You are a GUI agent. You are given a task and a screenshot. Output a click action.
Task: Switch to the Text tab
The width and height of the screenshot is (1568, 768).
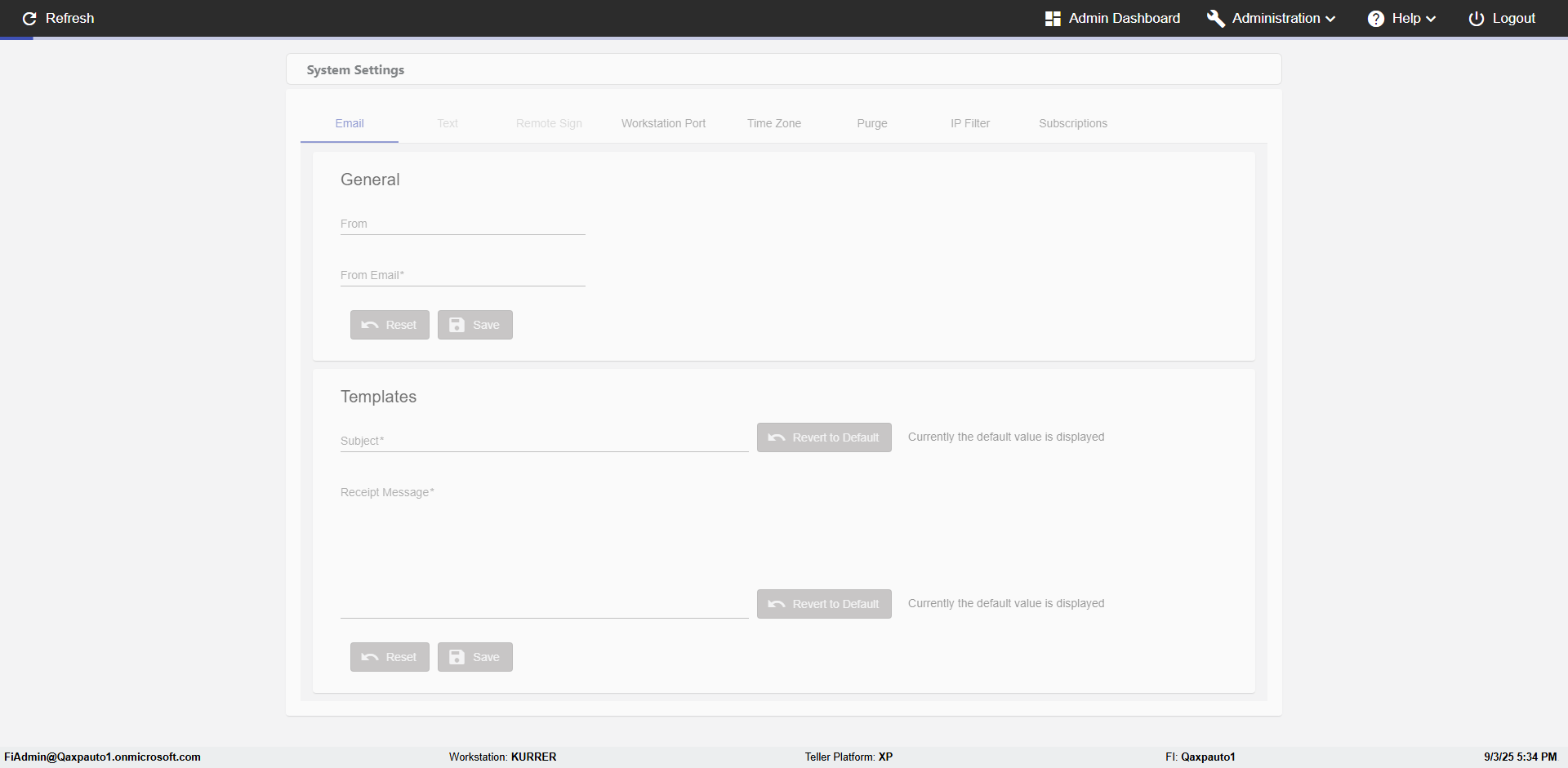(x=448, y=123)
